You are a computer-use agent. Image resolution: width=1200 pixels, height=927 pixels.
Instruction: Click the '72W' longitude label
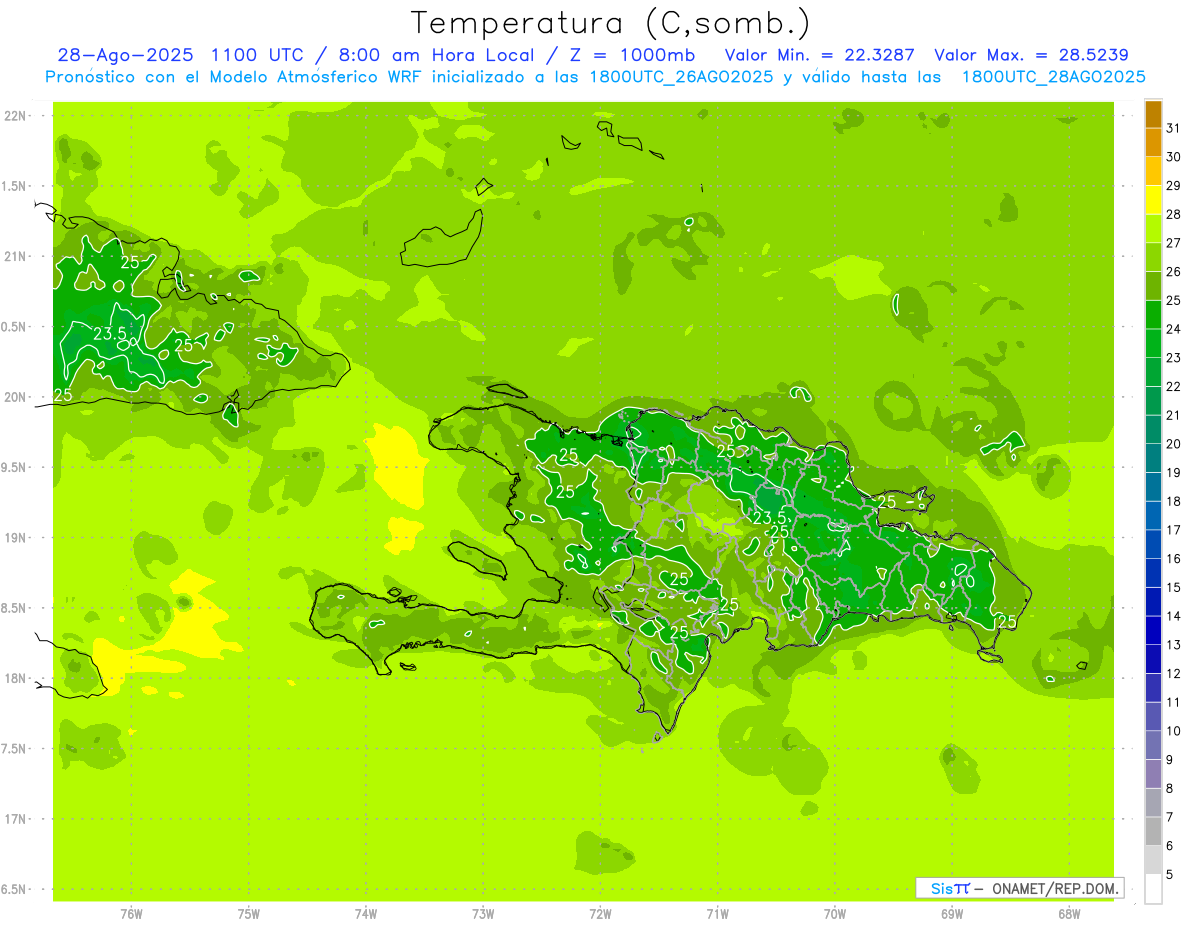[600, 913]
